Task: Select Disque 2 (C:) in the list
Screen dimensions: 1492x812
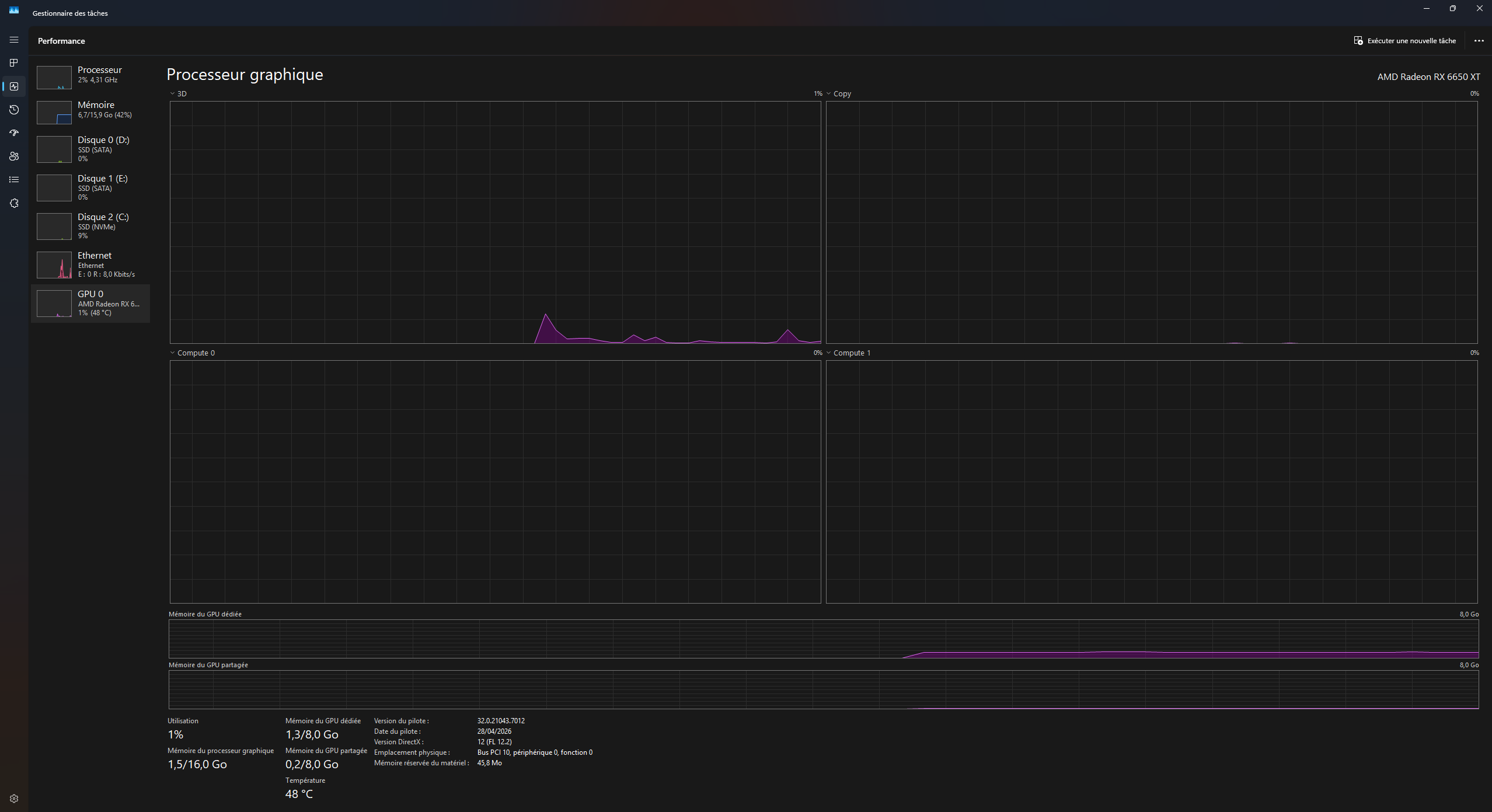Action: pos(90,226)
